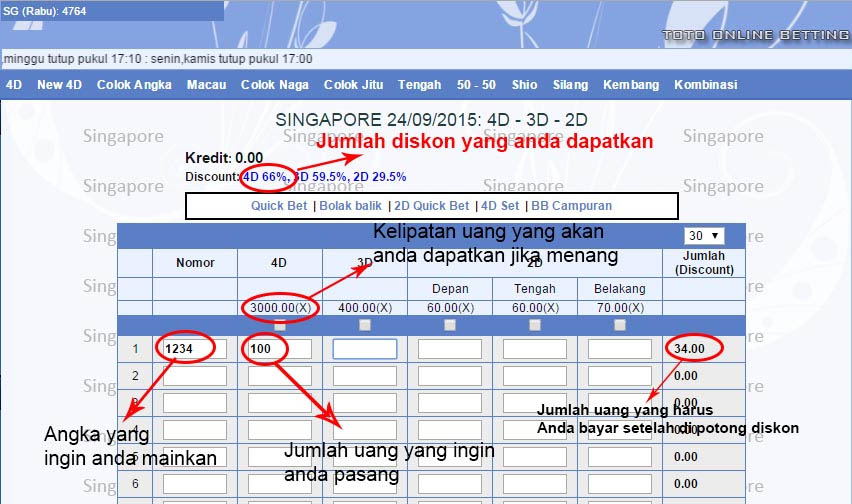Click the 3000.00(X) 4D multiplier
This screenshot has height=504, width=852.
coord(280,308)
